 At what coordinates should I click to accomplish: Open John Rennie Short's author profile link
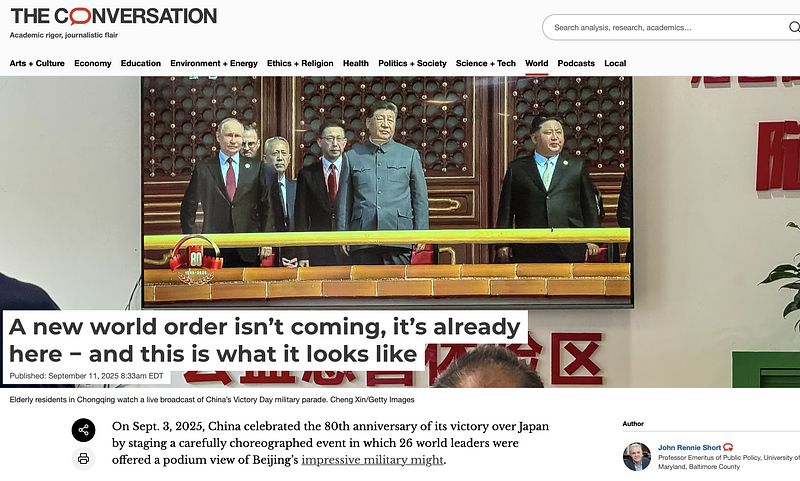689,447
